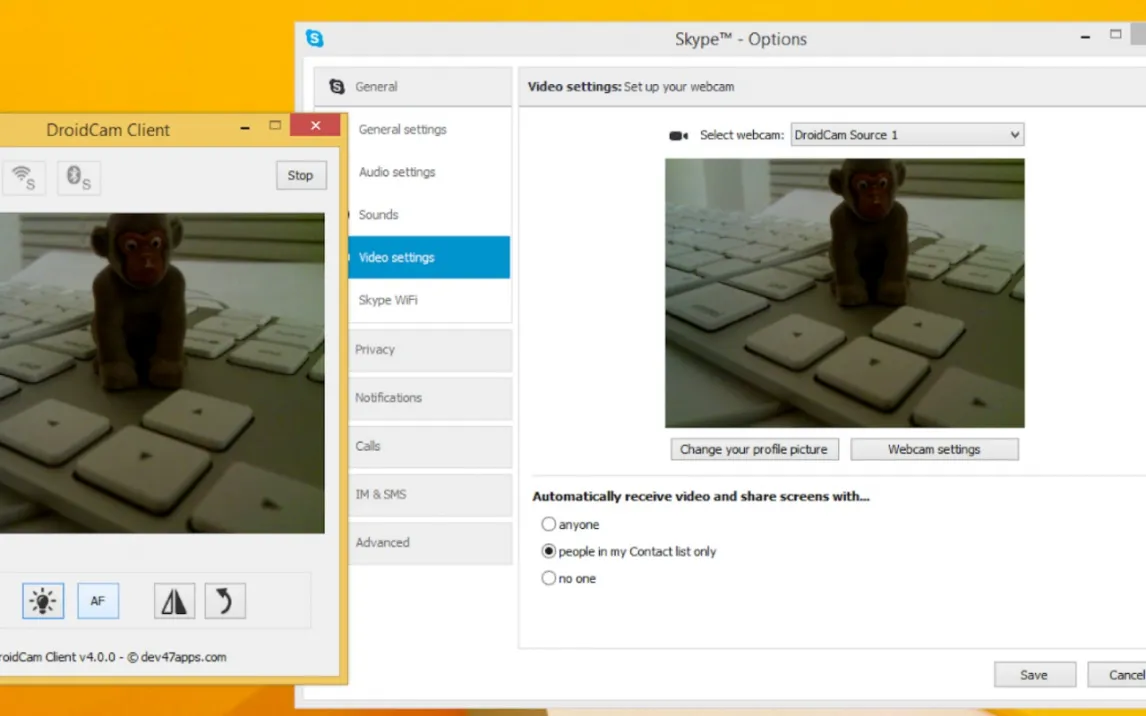Select the "no one" radio option
The image size is (1146, 716).
pos(548,578)
